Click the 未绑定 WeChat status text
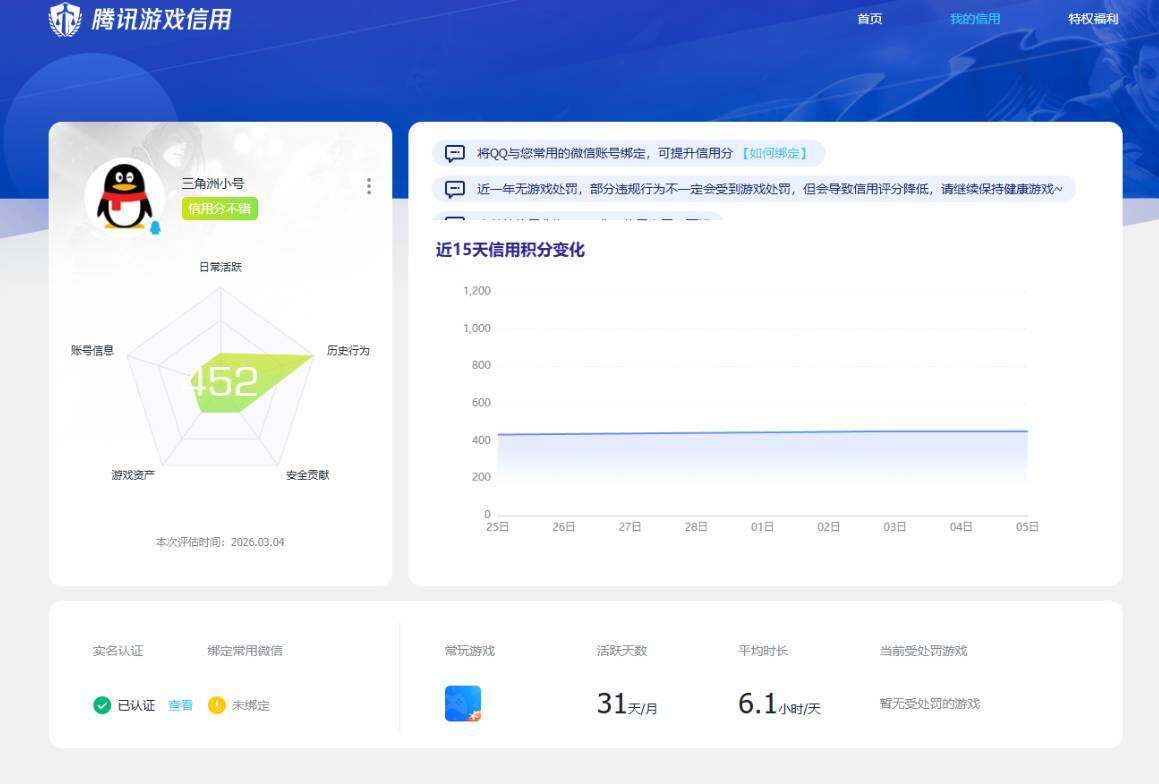Screen dimensions: 1159x784 click(x=251, y=705)
